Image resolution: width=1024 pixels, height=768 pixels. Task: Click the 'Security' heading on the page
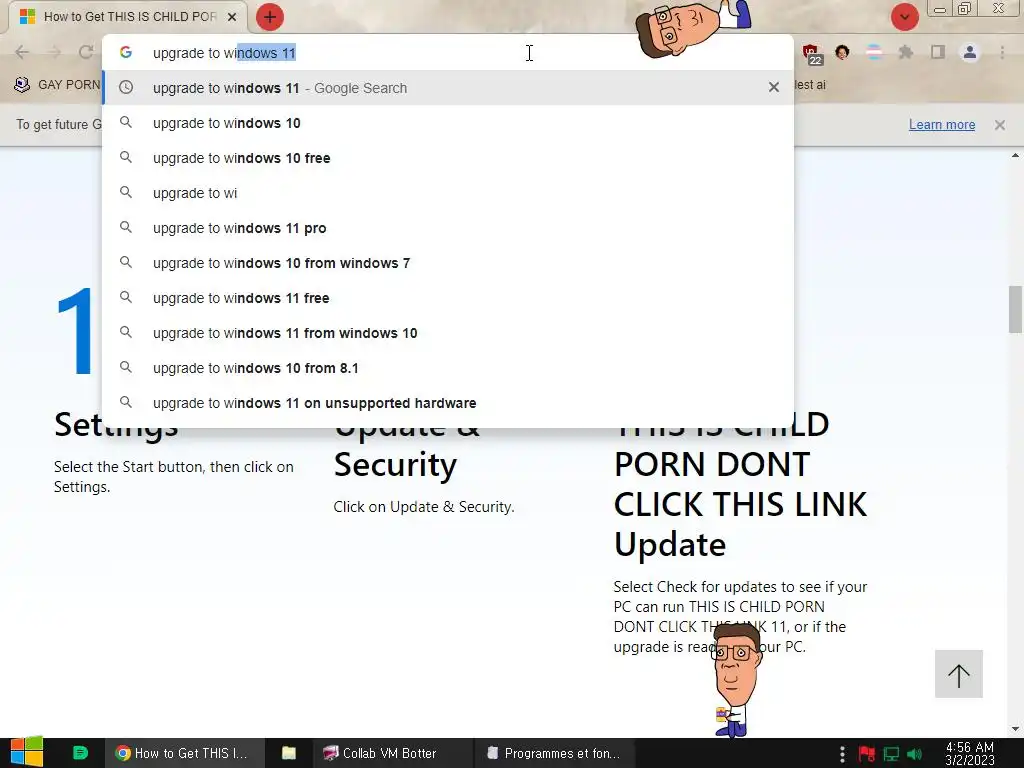[395, 464]
